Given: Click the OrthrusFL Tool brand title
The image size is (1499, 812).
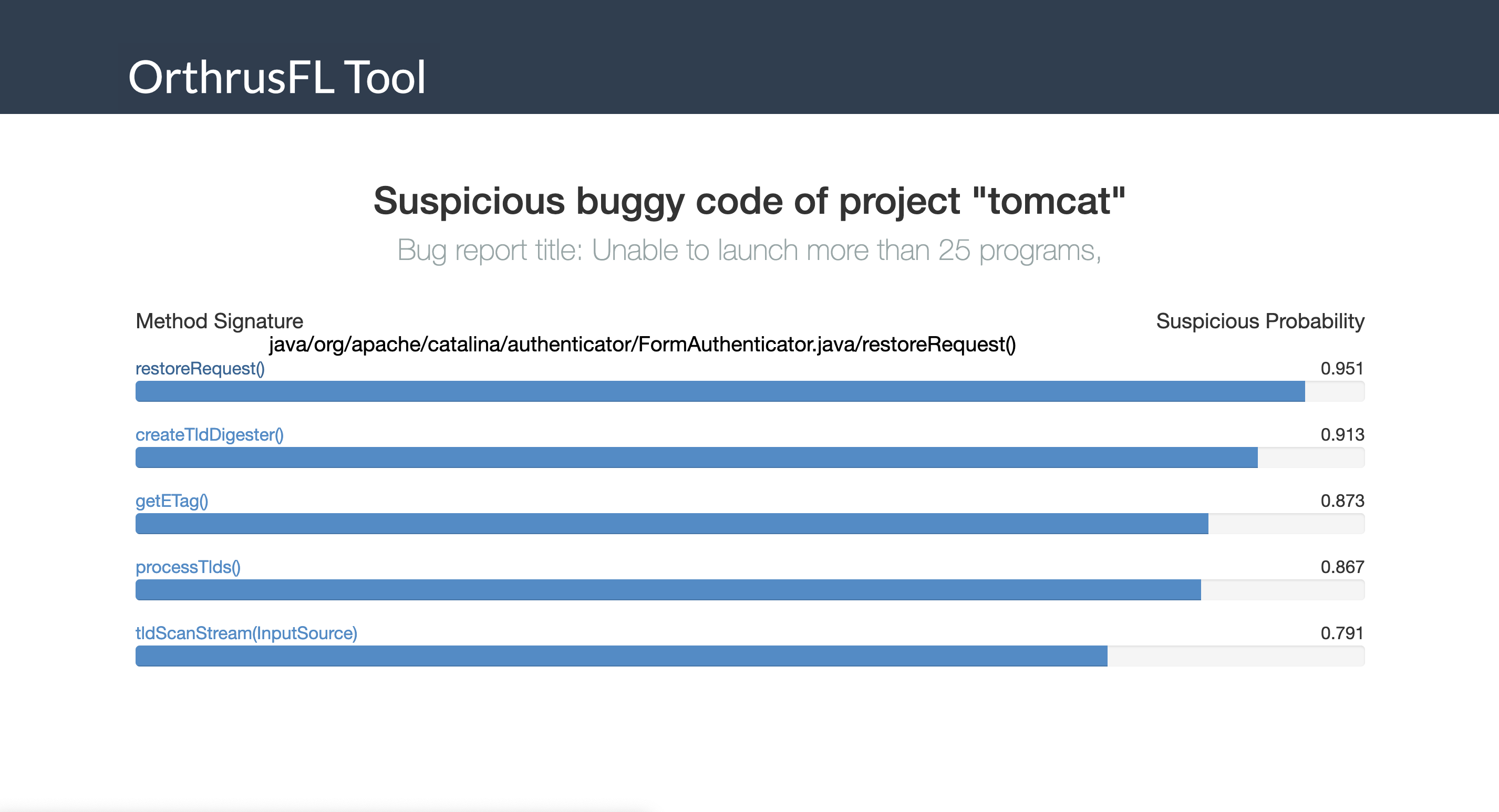Looking at the screenshot, I should point(277,77).
